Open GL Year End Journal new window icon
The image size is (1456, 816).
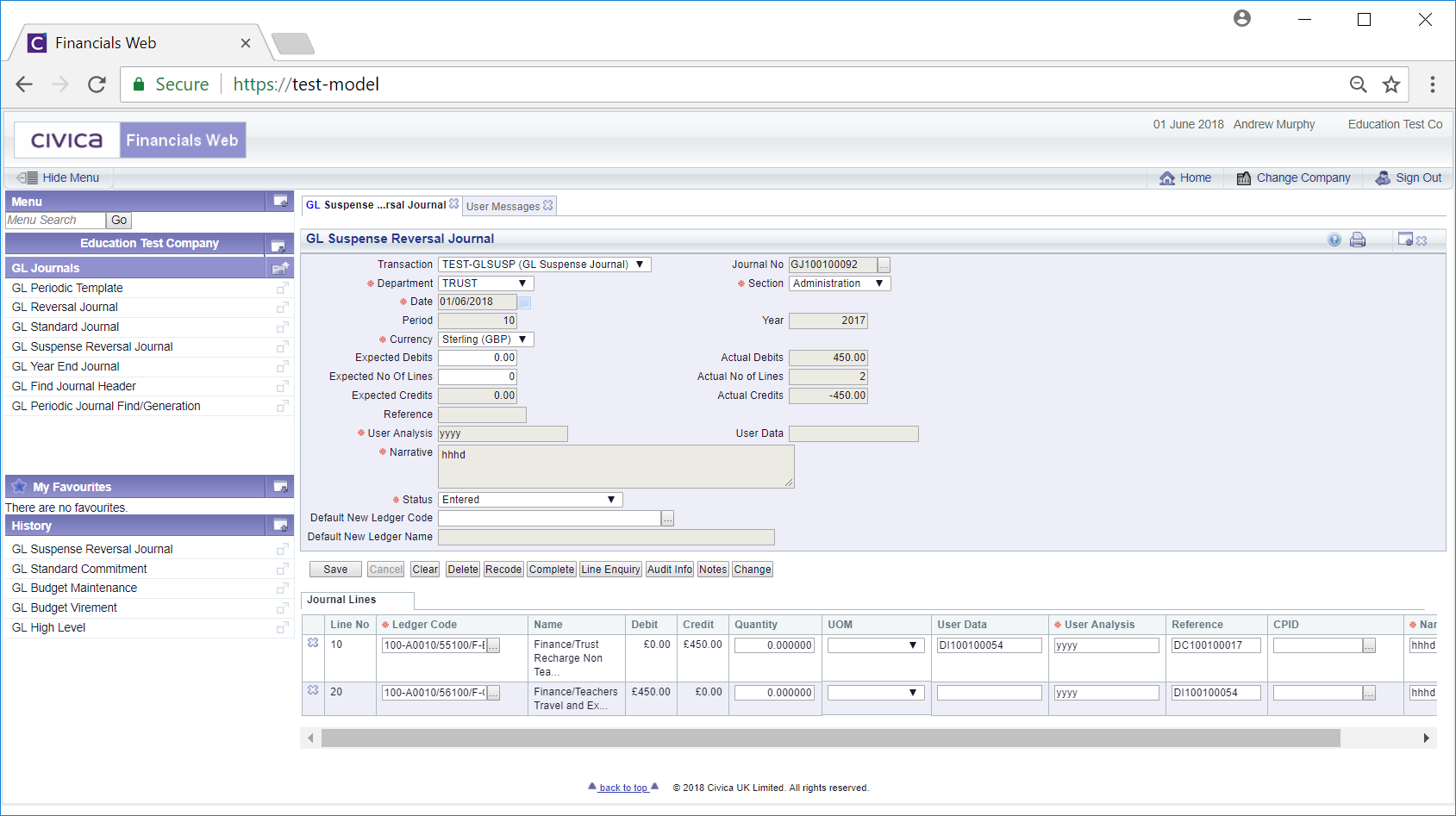point(282,367)
